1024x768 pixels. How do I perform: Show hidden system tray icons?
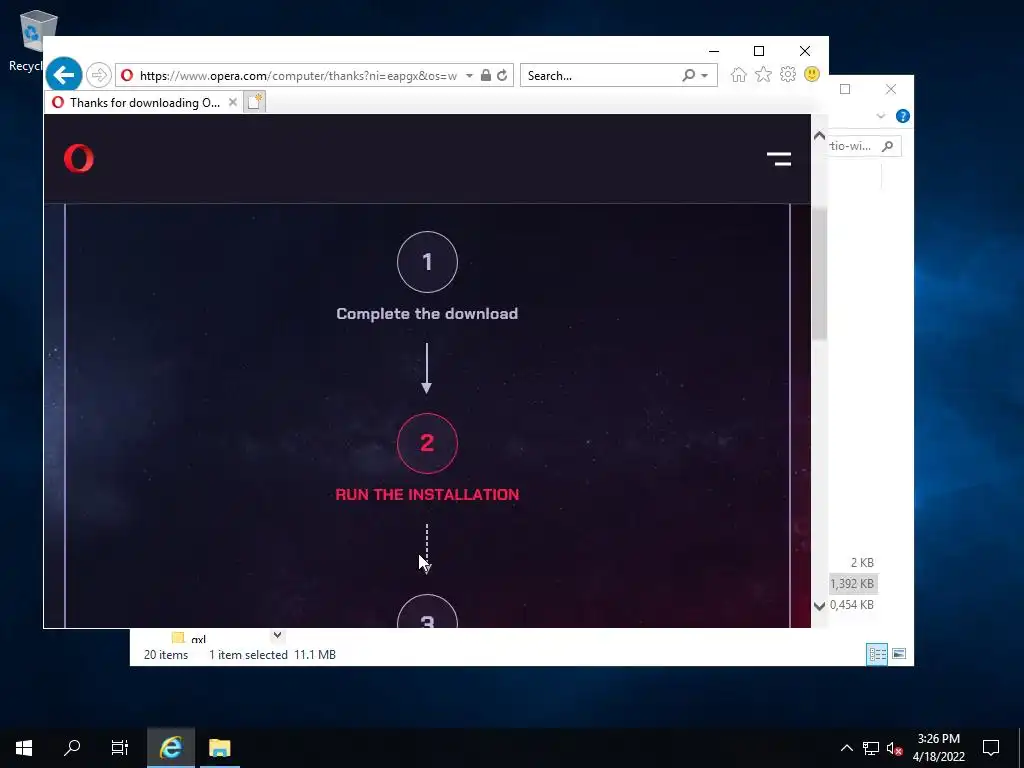pyautogui.click(x=846, y=748)
